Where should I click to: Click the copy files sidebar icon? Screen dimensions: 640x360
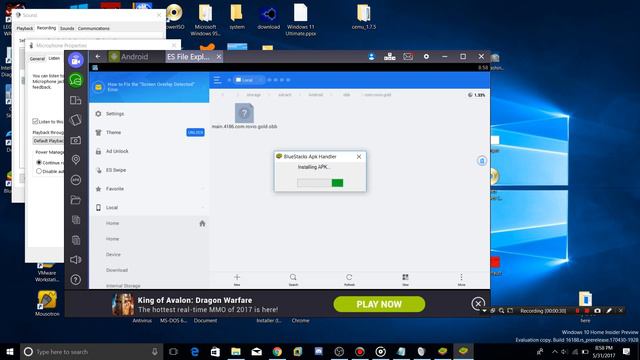[76, 220]
